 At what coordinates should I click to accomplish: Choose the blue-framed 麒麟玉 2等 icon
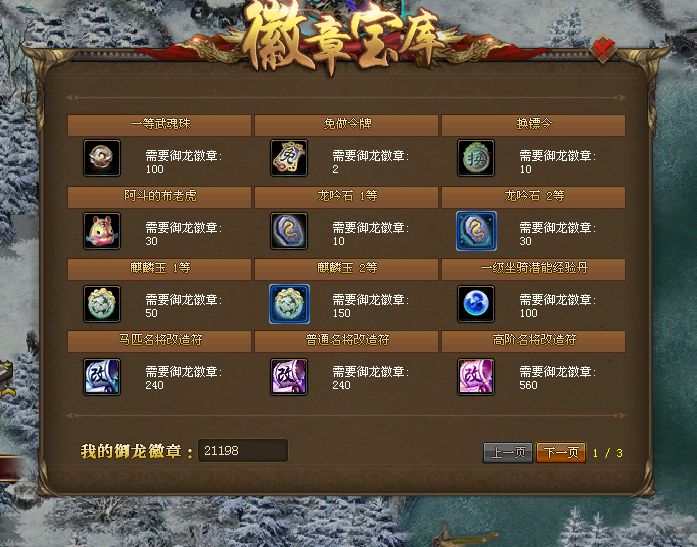[289, 303]
